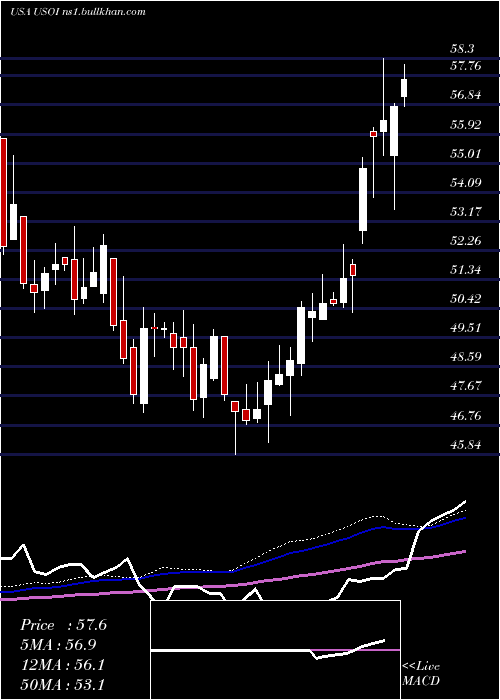Click the <<Live MACD label
The width and height of the screenshot is (500, 700).
tap(421, 673)
